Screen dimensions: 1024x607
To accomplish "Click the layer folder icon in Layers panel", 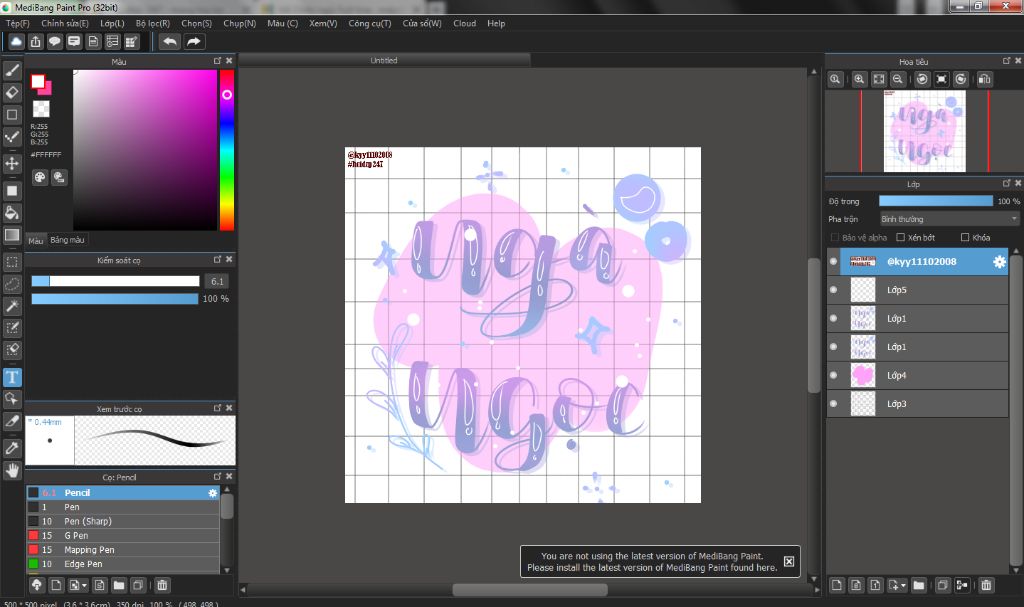I will pyautogui.click(x=919, y=585).
